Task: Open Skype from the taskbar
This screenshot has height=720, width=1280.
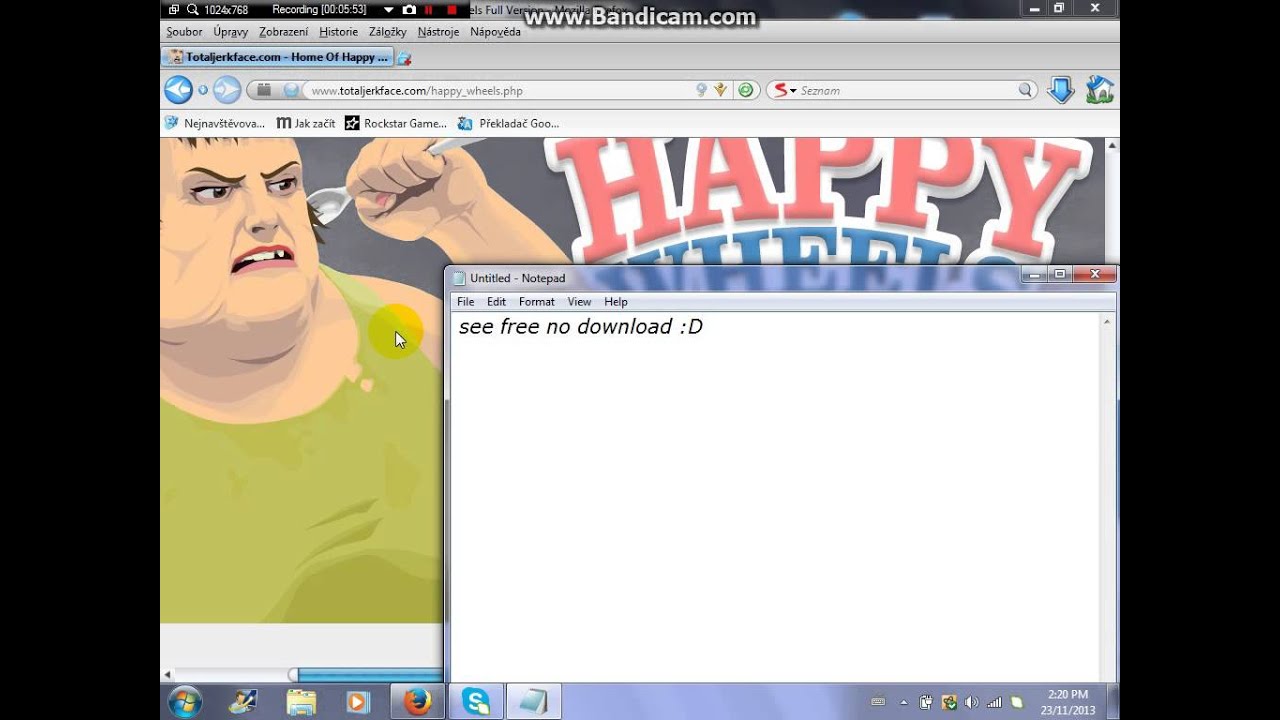Action: point(476,702)
